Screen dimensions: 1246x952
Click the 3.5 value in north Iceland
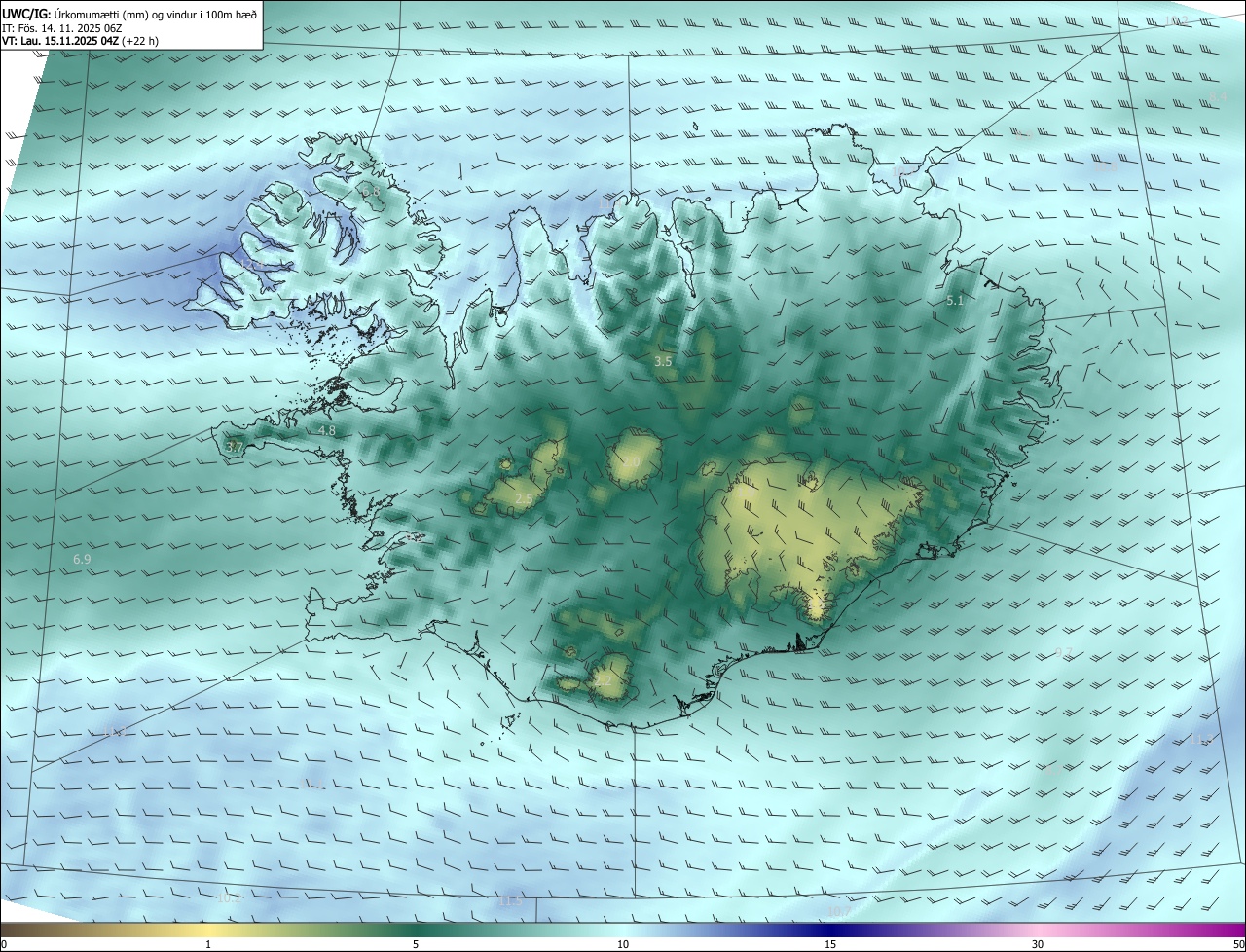point(663,361)
